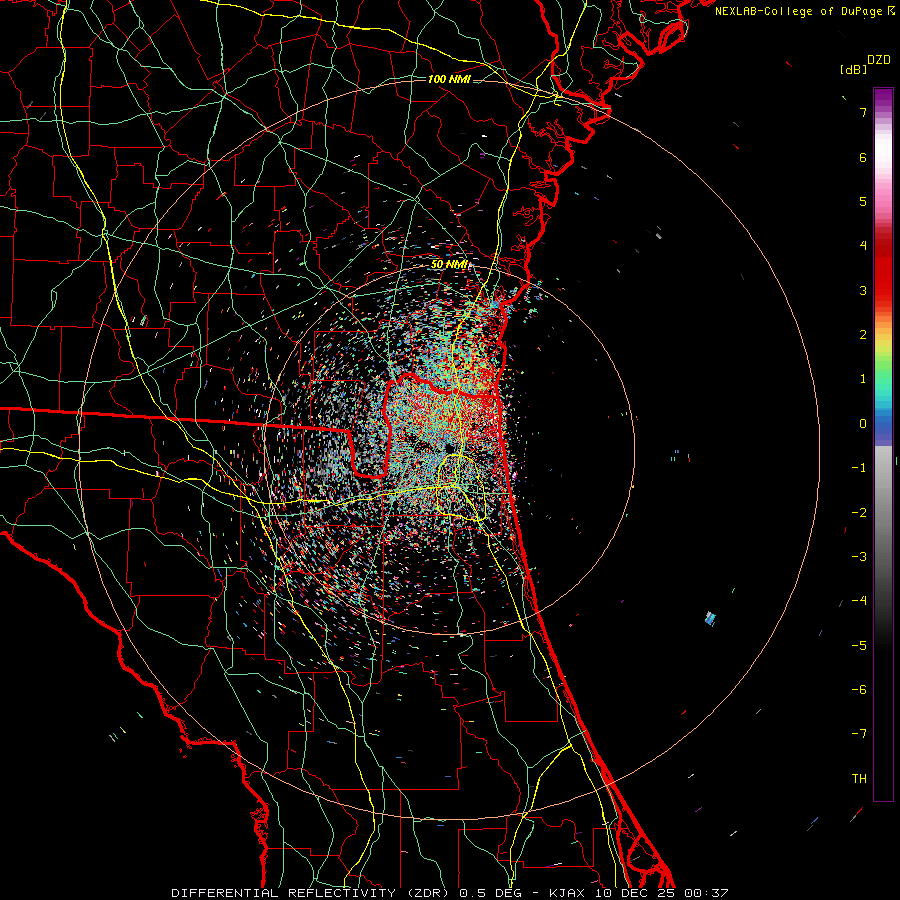The height and width of the screenshot is (900, 900).
Task: Click the -5 value on the color scale
Action: click(x=859, y=646)
